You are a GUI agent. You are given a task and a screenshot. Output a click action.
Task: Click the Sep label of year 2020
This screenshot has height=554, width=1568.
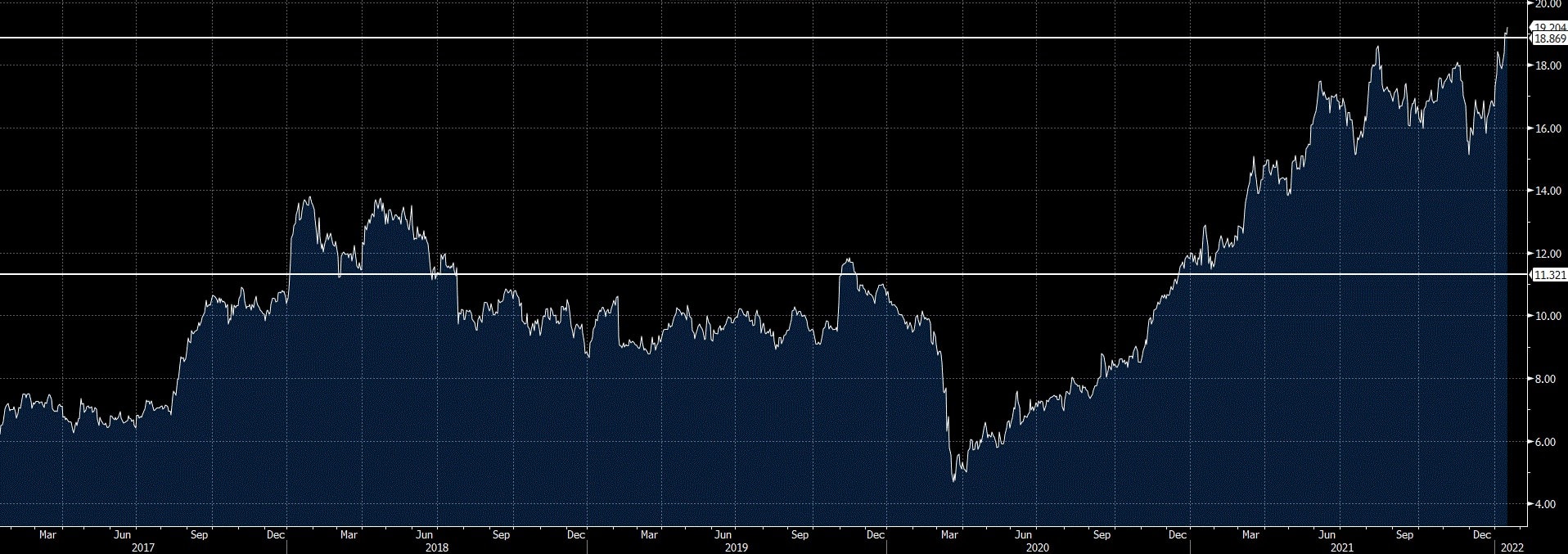tap(1102, 535)
